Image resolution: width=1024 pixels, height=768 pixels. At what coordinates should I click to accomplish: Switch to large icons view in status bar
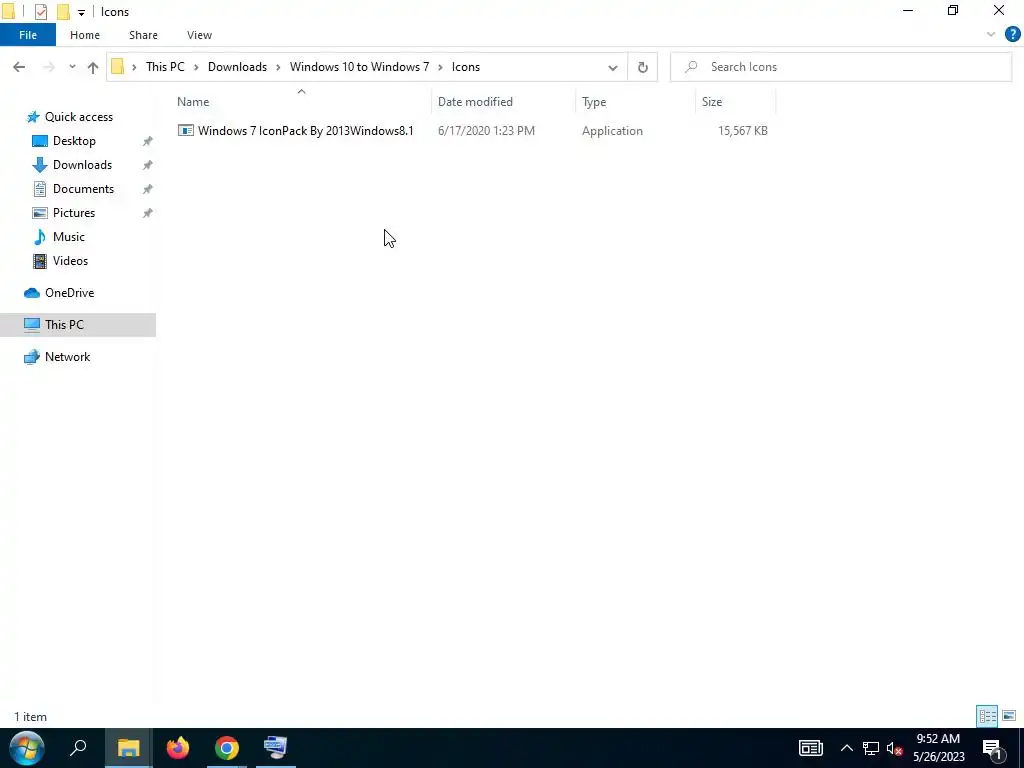point(1009,716)
